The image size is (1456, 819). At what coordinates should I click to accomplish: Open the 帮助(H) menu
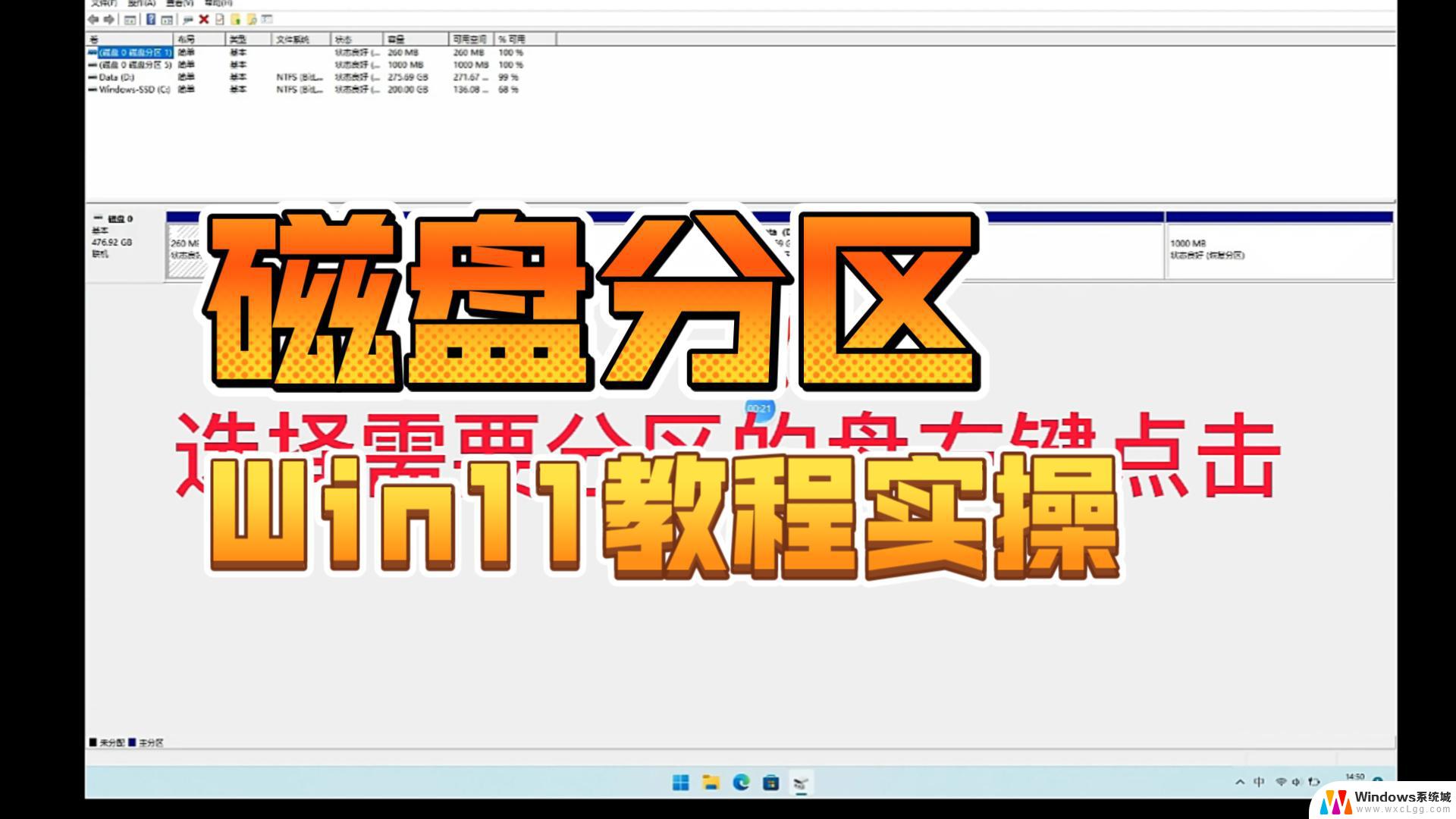tap(218, 3)
